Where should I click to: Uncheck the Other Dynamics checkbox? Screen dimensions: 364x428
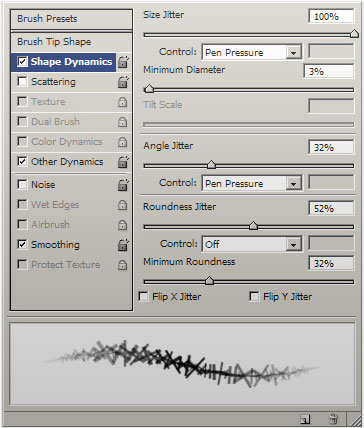22,162
